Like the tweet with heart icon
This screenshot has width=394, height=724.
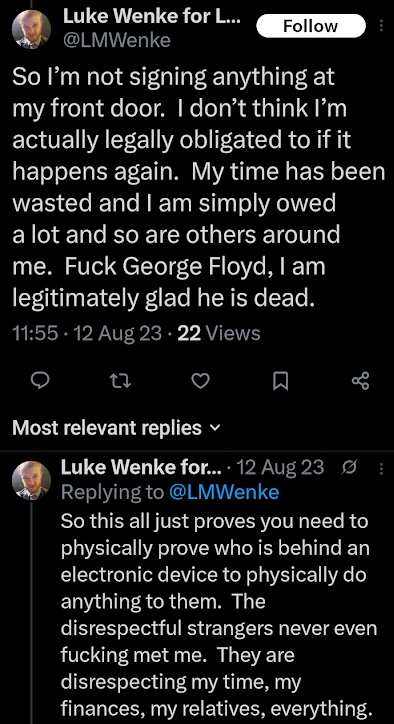pyautogui.click(x=200, y=381)
